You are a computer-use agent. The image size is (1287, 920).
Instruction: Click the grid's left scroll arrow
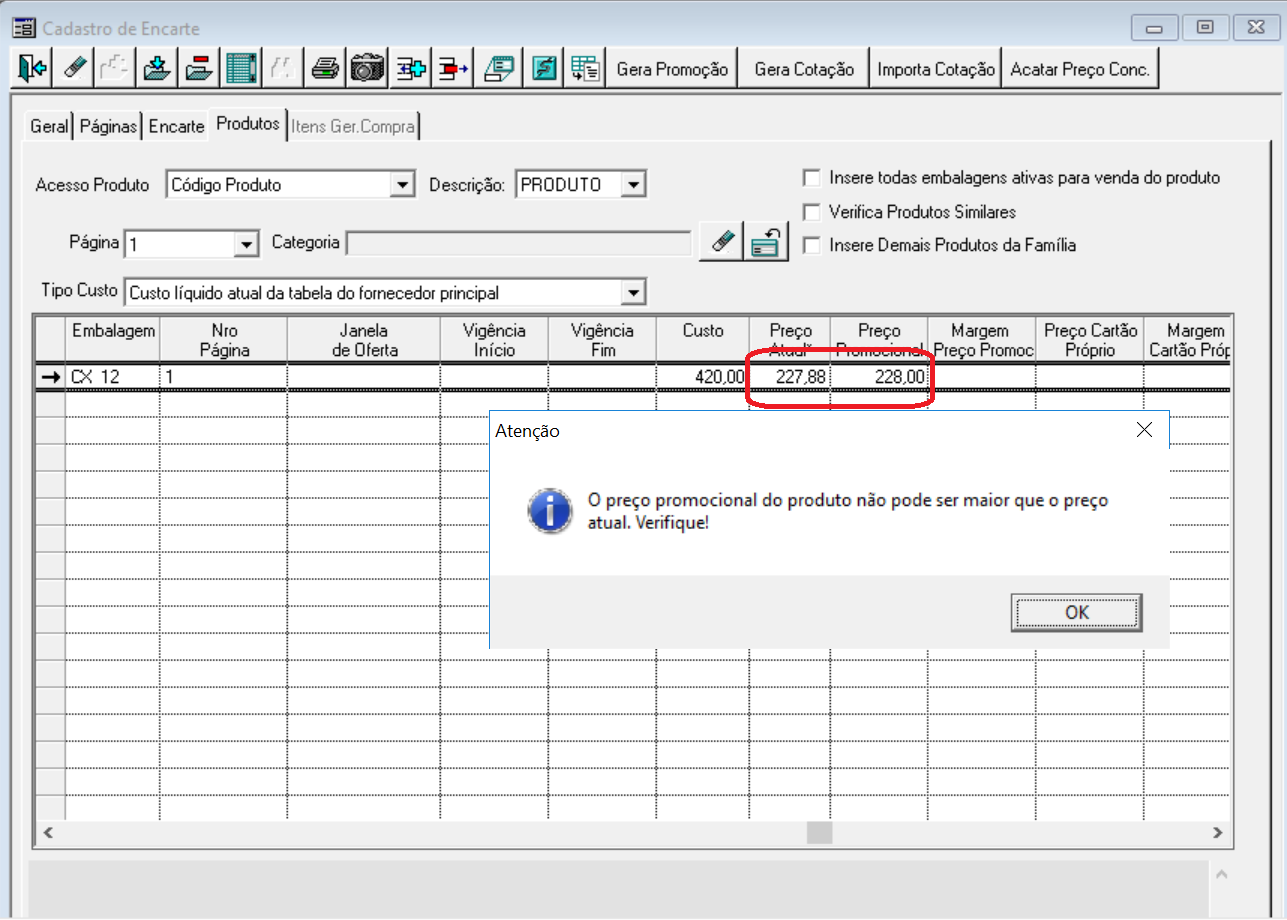47,832
